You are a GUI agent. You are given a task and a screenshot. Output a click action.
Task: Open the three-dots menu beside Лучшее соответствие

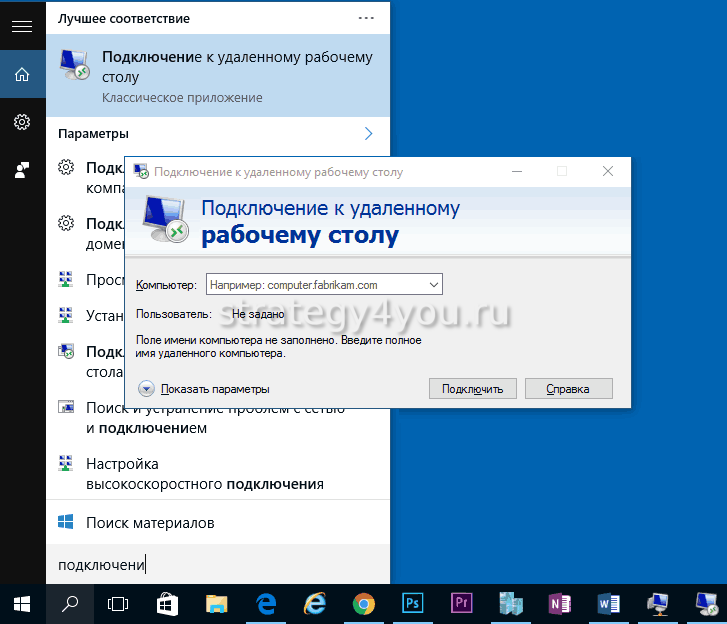(368, 18)
